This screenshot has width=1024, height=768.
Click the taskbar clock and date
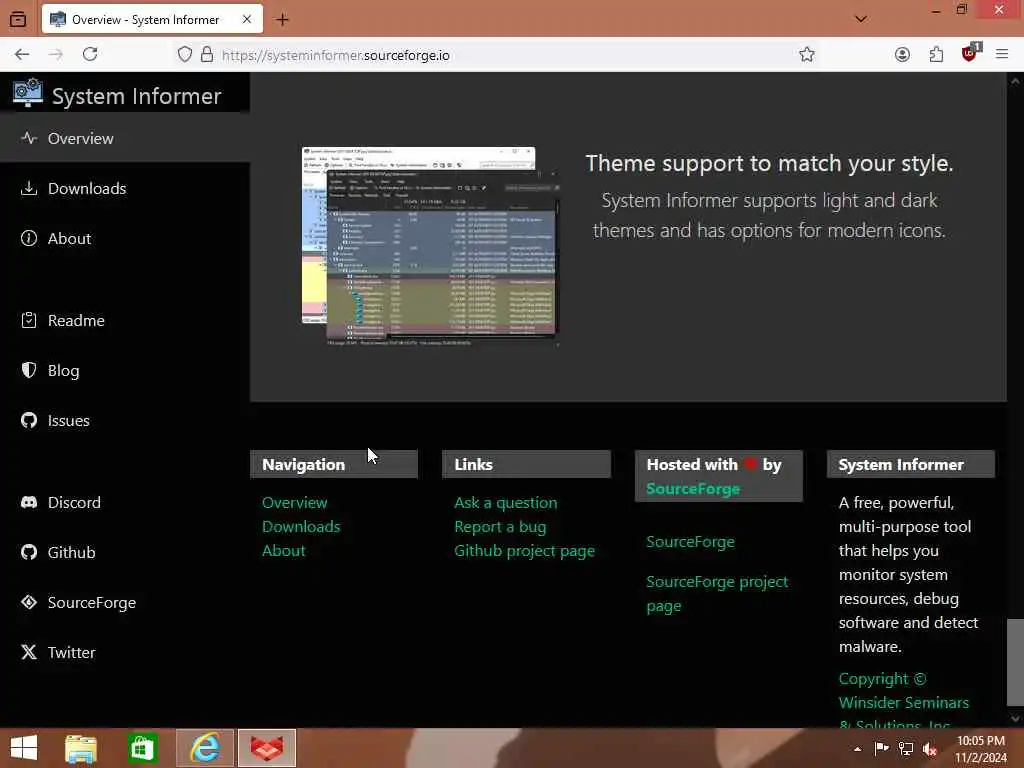(x=981, y=749)
